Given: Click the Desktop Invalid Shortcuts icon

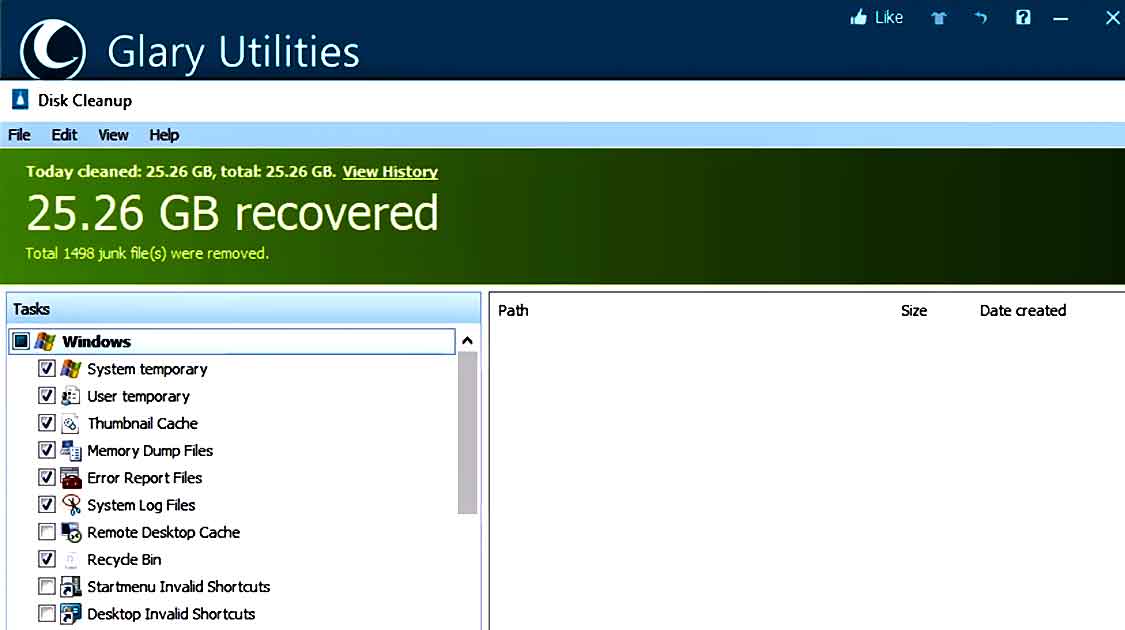Looking at the screenshot, I should 70,614.
